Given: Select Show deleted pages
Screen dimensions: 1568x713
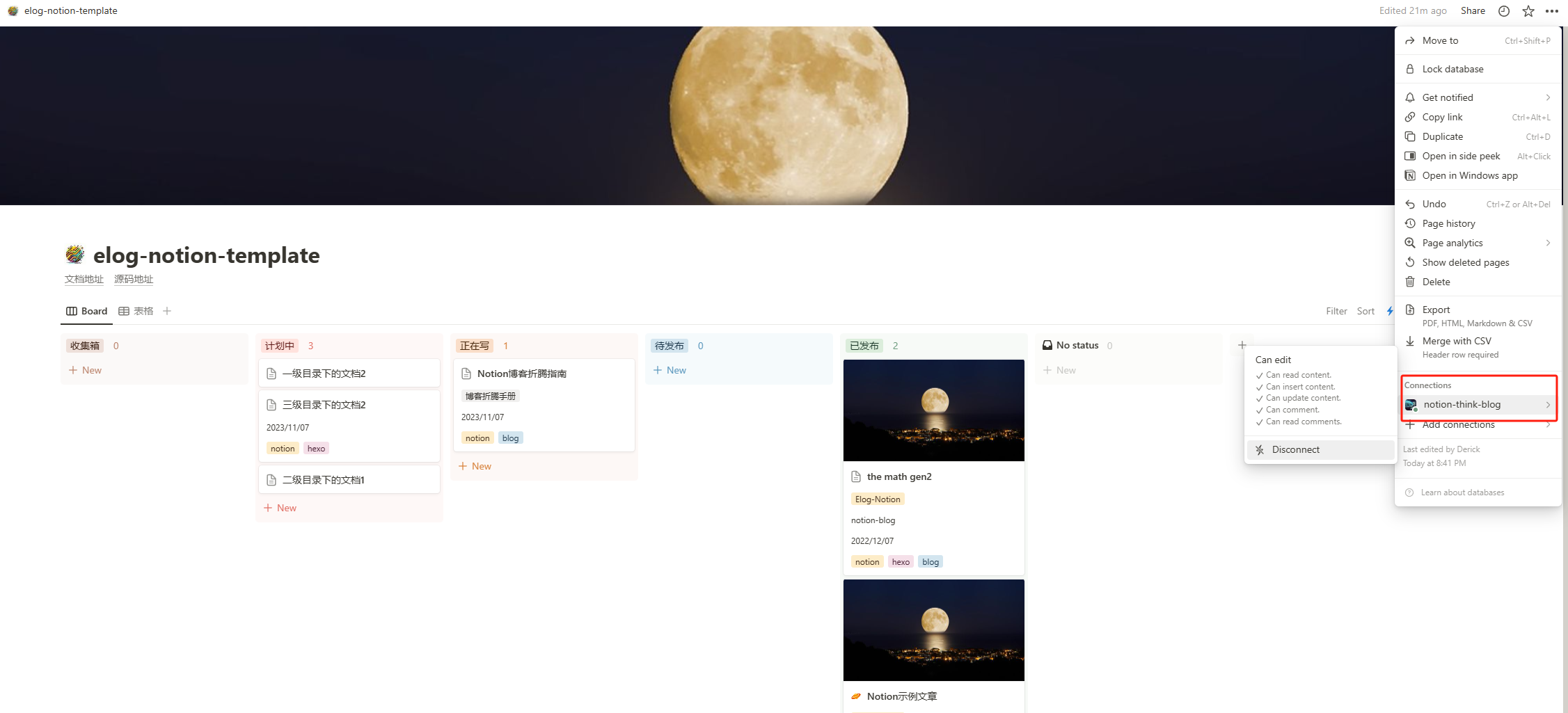Looking at the screenshot, I should click(x=1478, y=262).
